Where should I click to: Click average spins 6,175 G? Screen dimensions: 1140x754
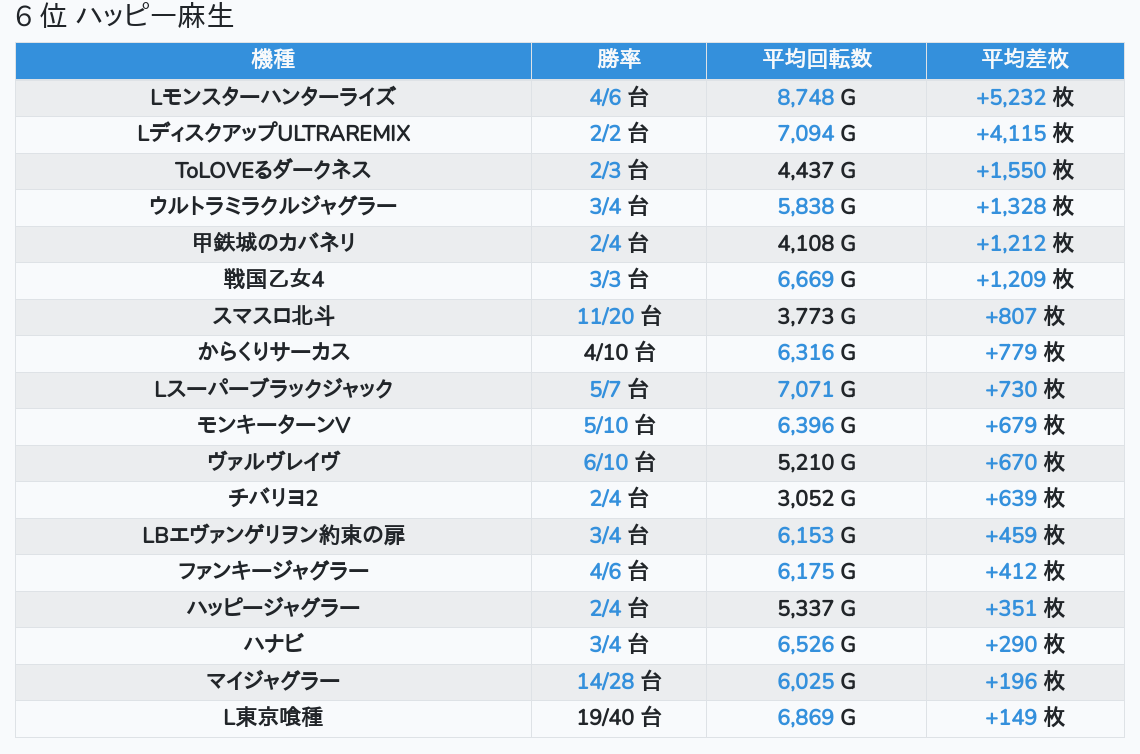(816, 571)
